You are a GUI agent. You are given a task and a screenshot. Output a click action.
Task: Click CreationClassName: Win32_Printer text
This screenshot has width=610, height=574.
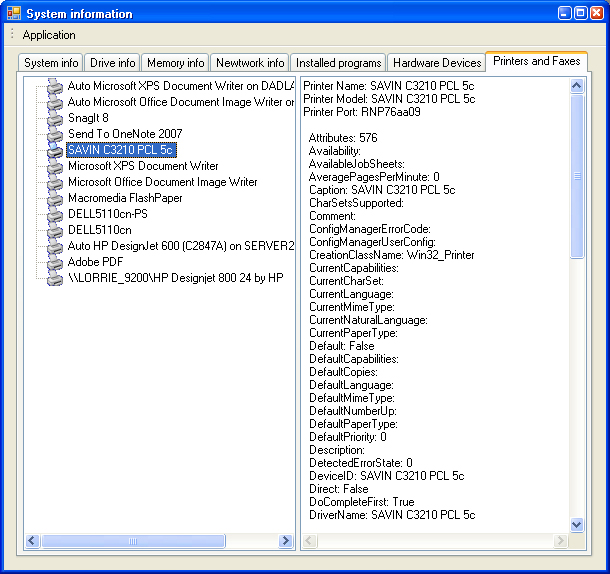[392, 255]
